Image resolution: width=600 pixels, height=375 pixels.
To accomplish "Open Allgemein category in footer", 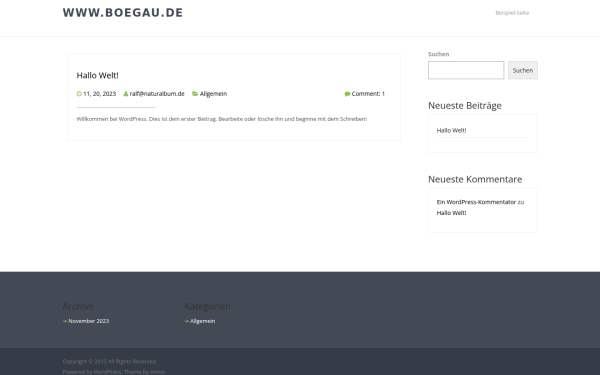I will [x=202, y=321].
